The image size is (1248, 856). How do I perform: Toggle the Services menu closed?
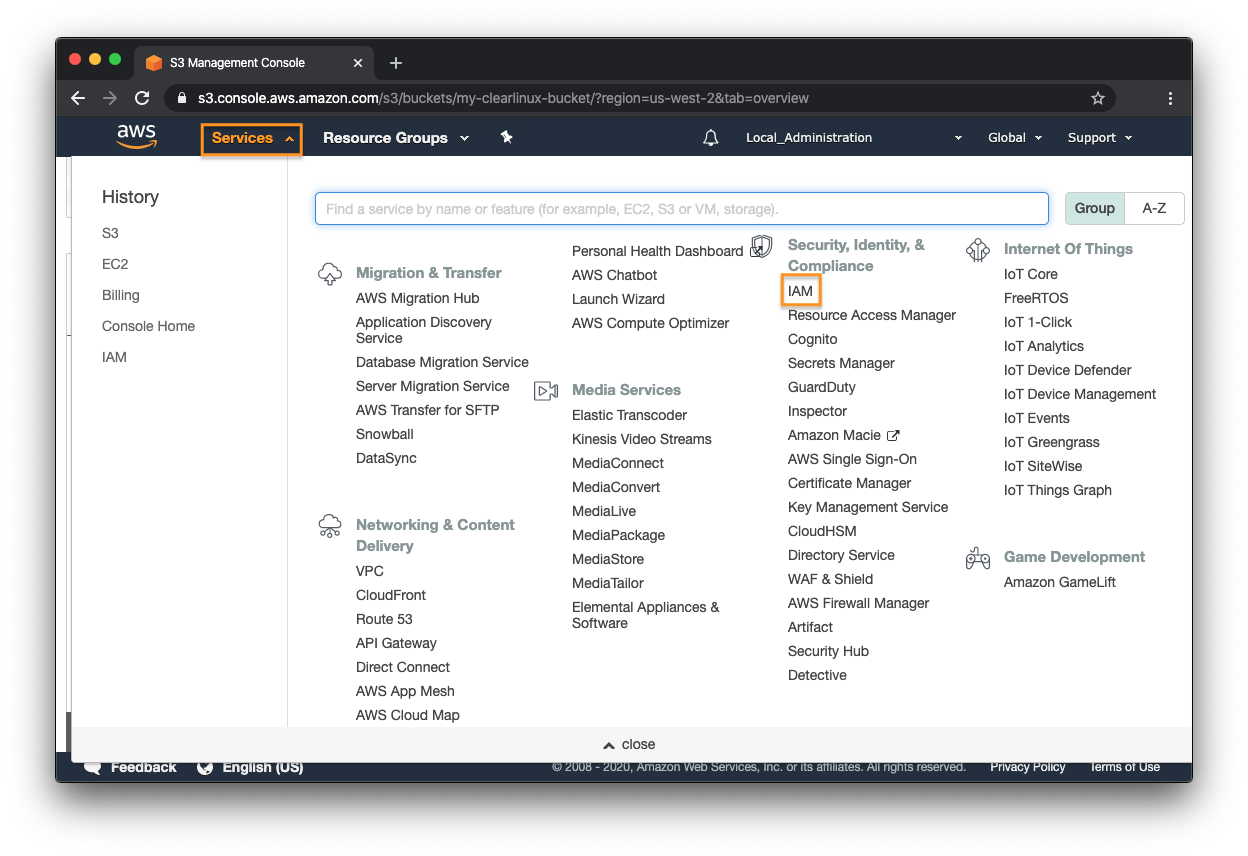point(252,138)
